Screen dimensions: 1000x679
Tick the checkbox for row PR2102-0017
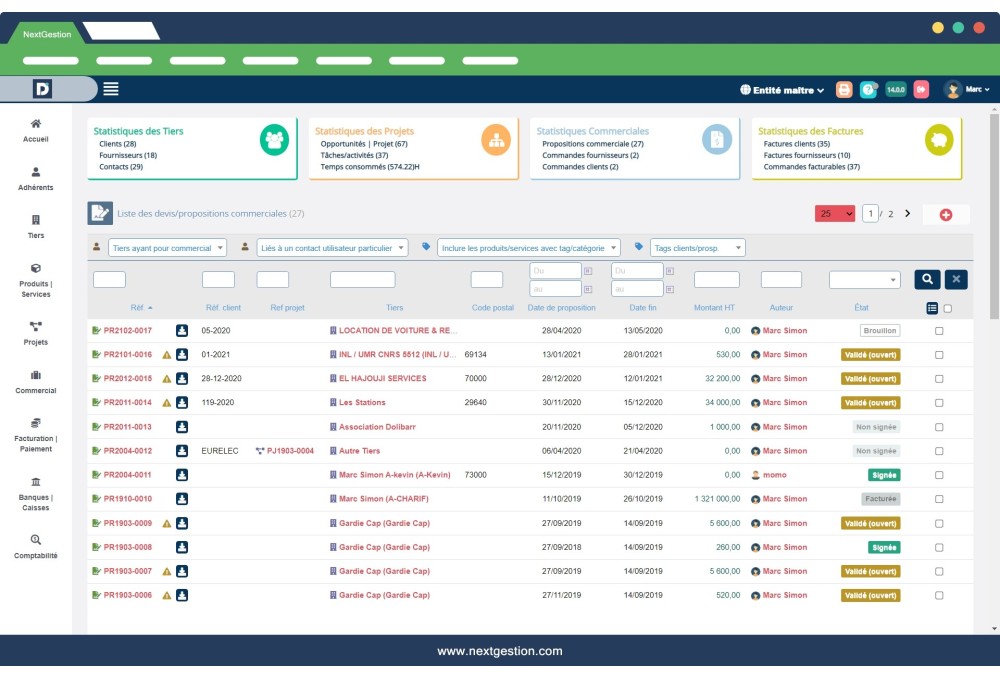tap(938, 330)
